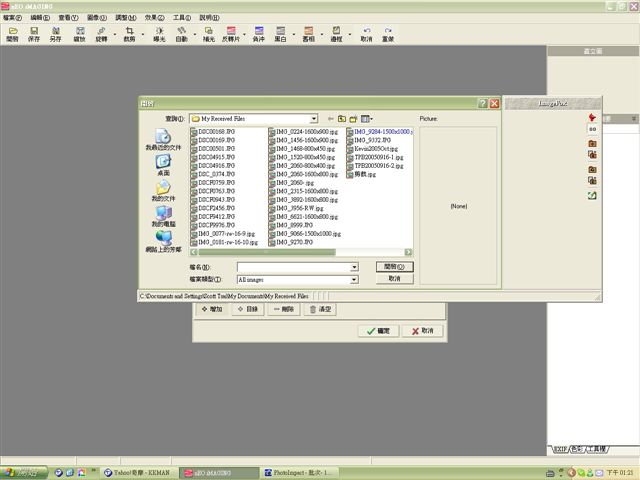640x480 pixels.
Task: Click the file list scroll right arrow
Action: click(408, 252)
